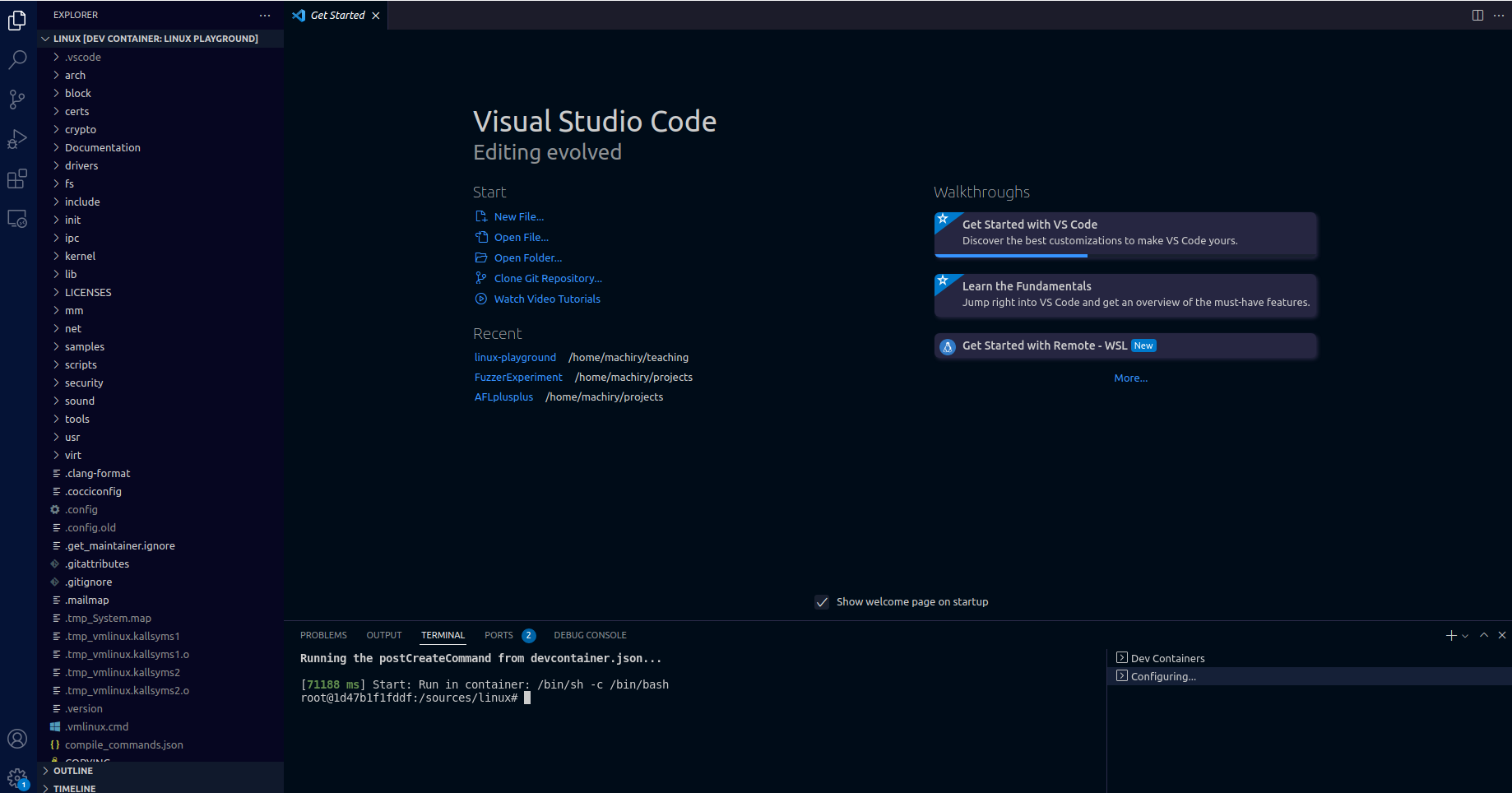Open recent AFLplusplus project

503,396
